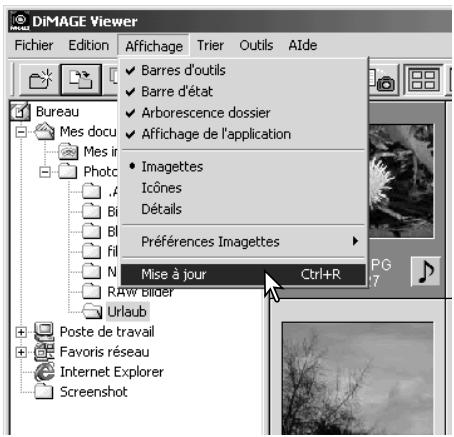Click the new folder toolbar icon
This screenshot has height=437, width=454.
click(40, 79)
